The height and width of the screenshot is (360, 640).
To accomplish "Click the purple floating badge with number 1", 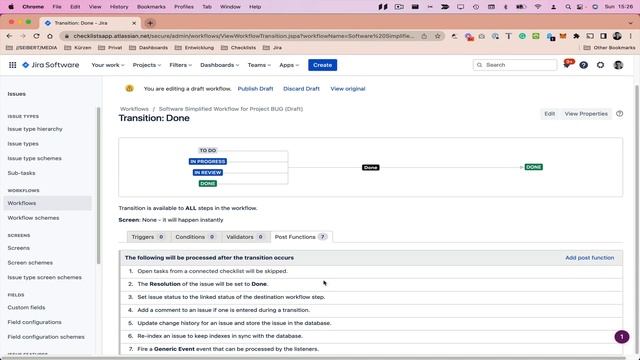I will pos(622,337).
